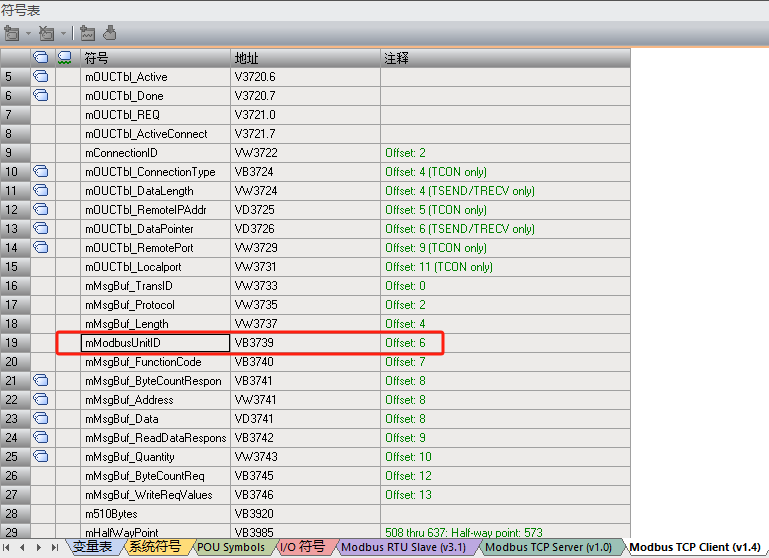769x558 pixels.
Task: Click the overlap icon in row 5
Action: [x=41, y=76]
